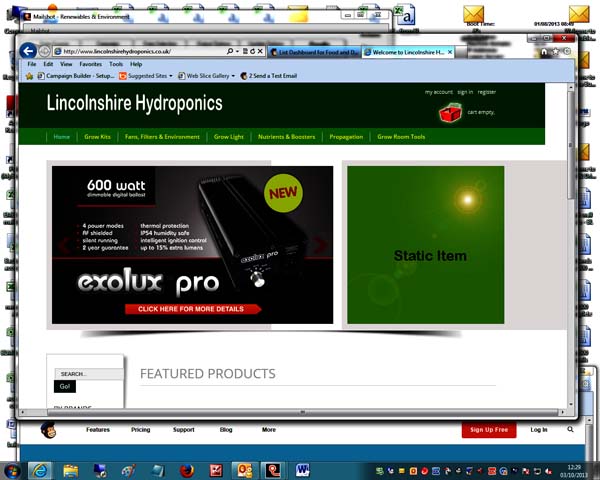Open Nutrients & Boosters section

(x=287, y=137)
